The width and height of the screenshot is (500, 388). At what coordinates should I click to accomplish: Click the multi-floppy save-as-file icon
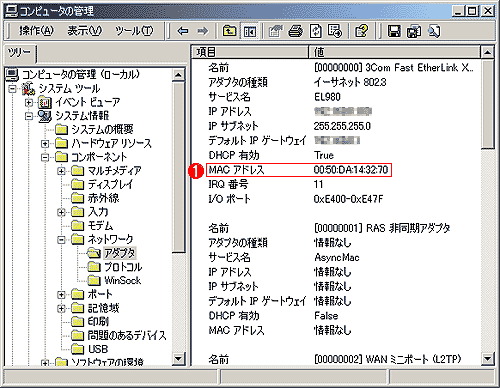click(414, 31)
